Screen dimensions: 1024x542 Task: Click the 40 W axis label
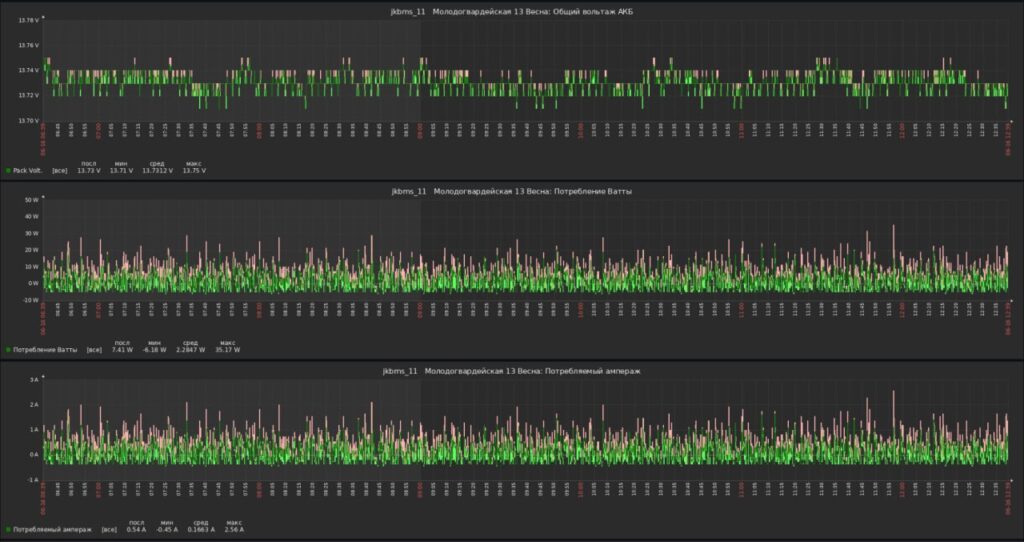coord(32,216)
